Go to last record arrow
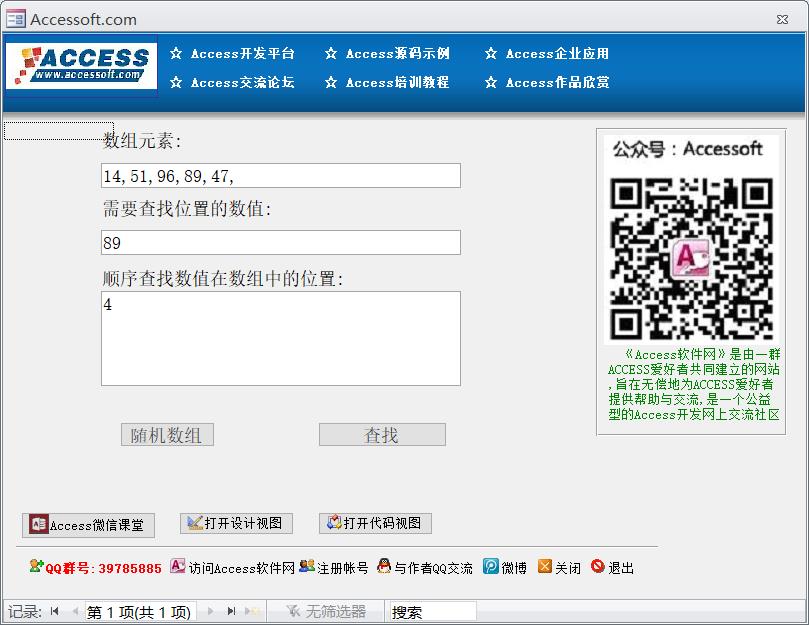Screen dimensions: 809x625 tap(231, 612)
